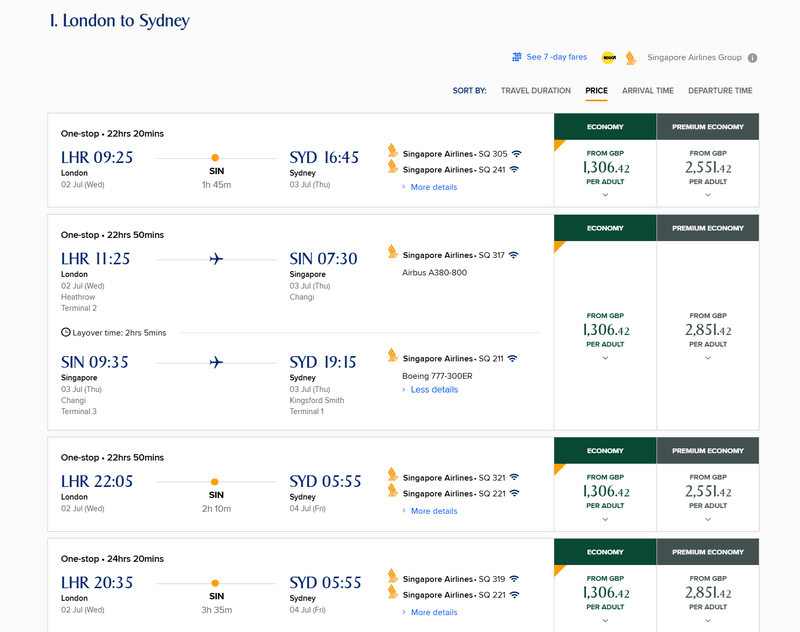The image size is (800, 632).
Task: Click 'One-stop • 24hrs 20mins' label
Action: 112,559
